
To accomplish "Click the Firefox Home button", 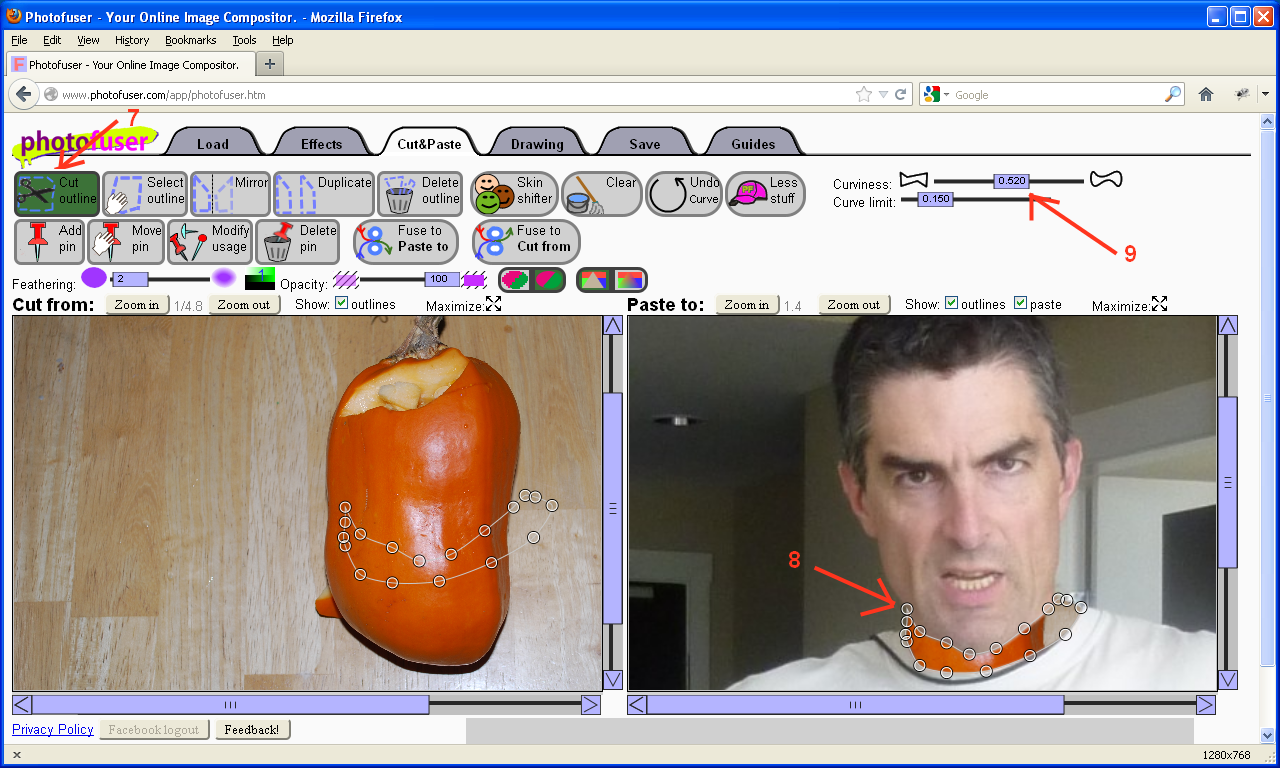I will pos(1206,94).
